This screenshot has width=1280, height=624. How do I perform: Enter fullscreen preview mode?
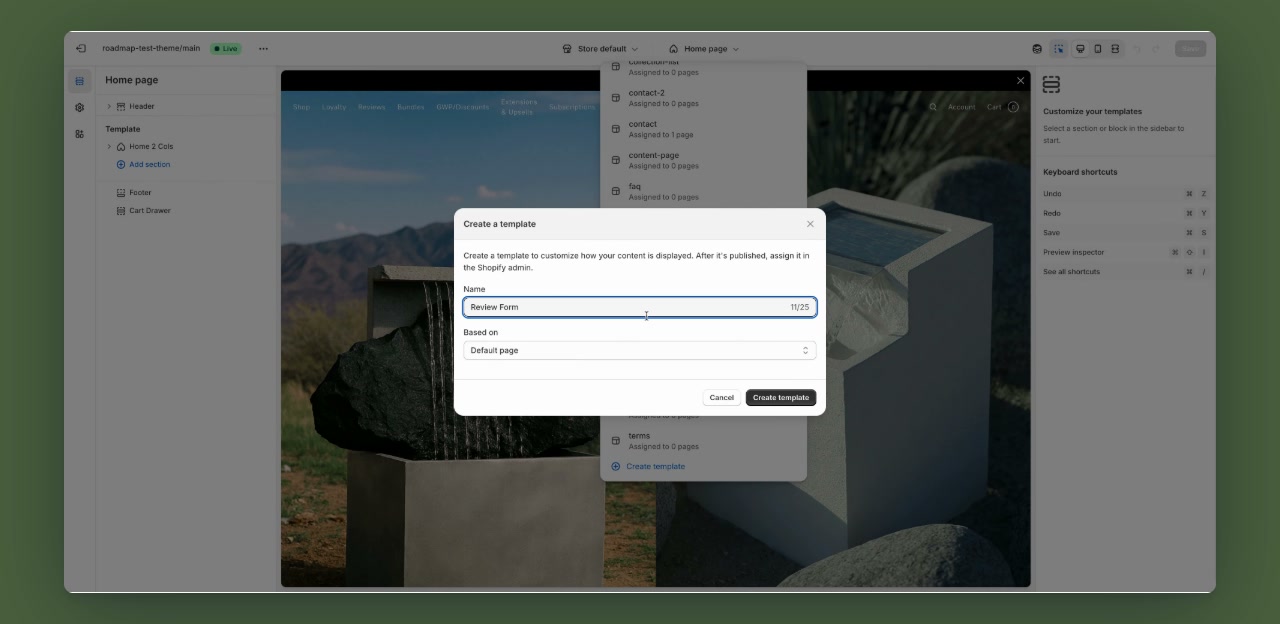1115,48
